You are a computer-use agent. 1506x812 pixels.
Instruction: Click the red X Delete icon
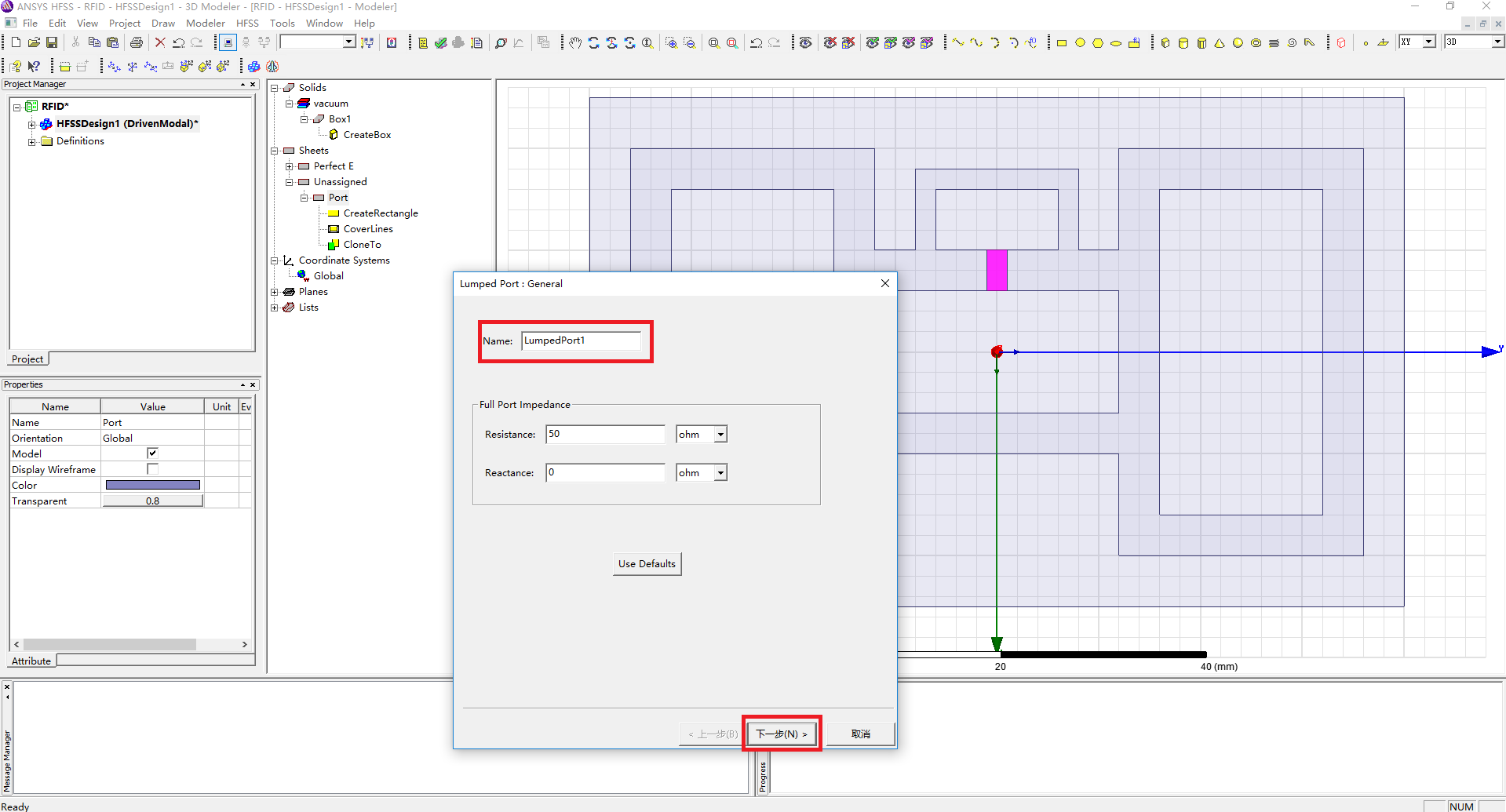click(160, 42)
